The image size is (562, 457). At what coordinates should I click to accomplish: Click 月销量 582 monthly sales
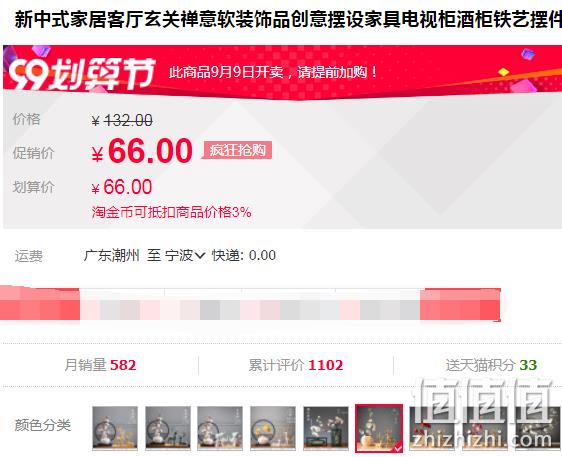coord(100,365)
